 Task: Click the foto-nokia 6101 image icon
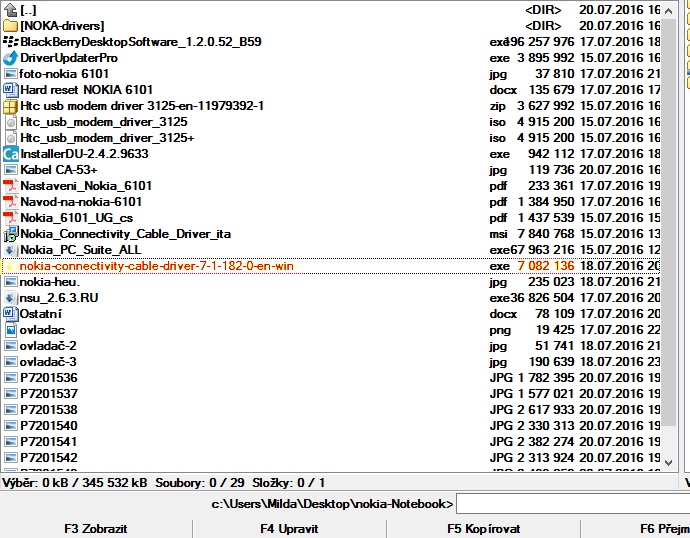(10, 74)
